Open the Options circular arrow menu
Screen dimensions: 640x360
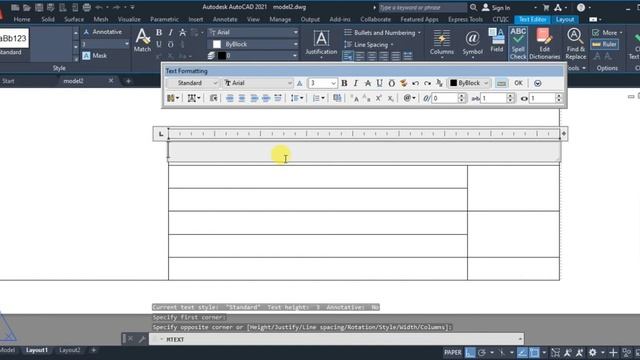pyautogui.click(x=538, y=83)
